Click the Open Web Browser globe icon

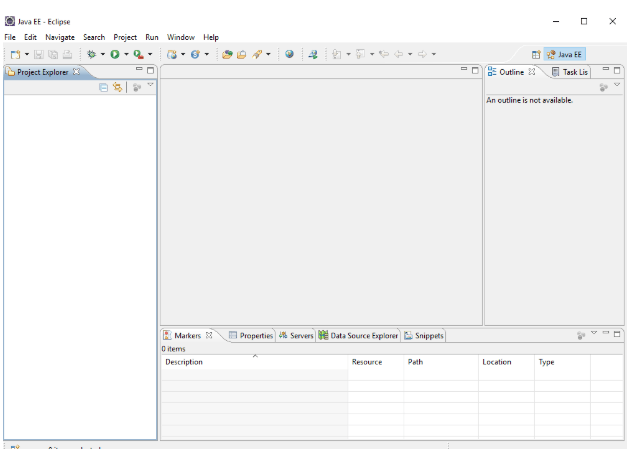[x=289, y=54]
